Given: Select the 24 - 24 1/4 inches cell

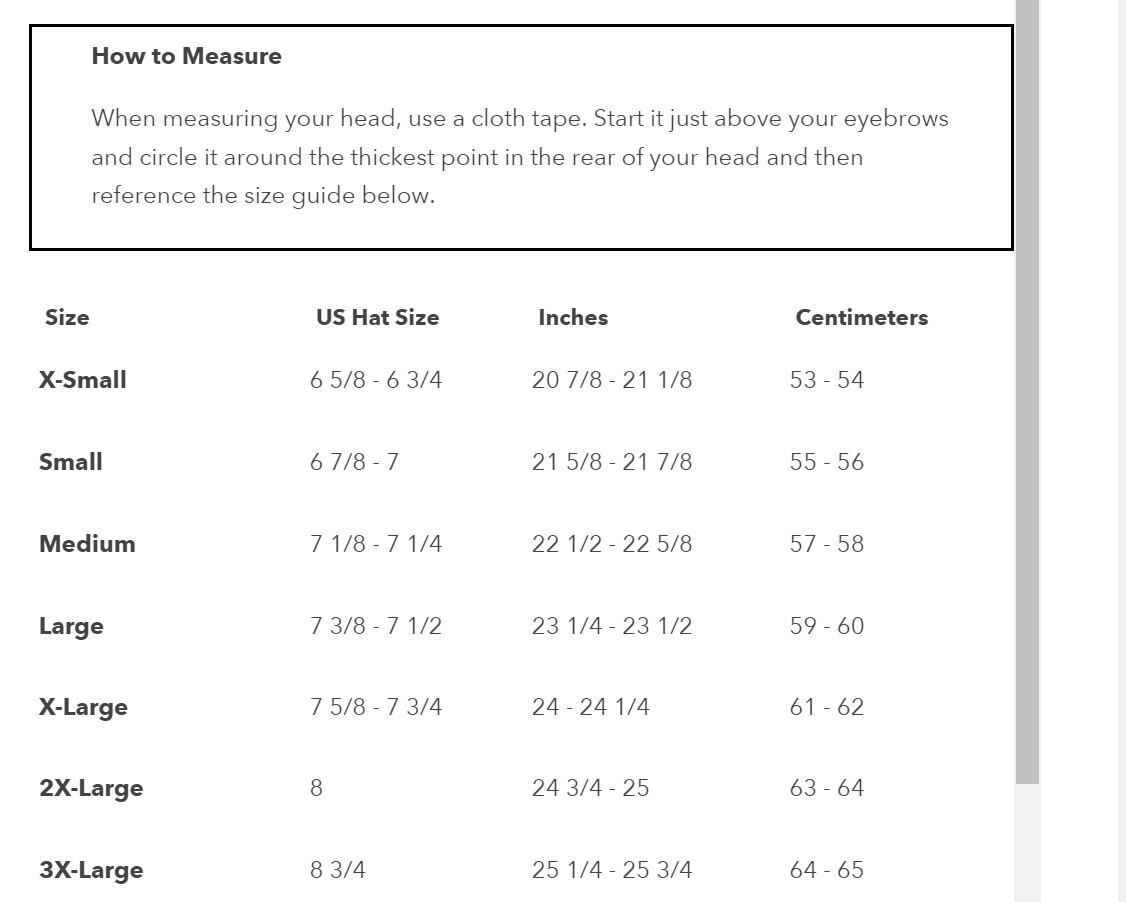Looking at the screenshot, I should tap(590, 707).
